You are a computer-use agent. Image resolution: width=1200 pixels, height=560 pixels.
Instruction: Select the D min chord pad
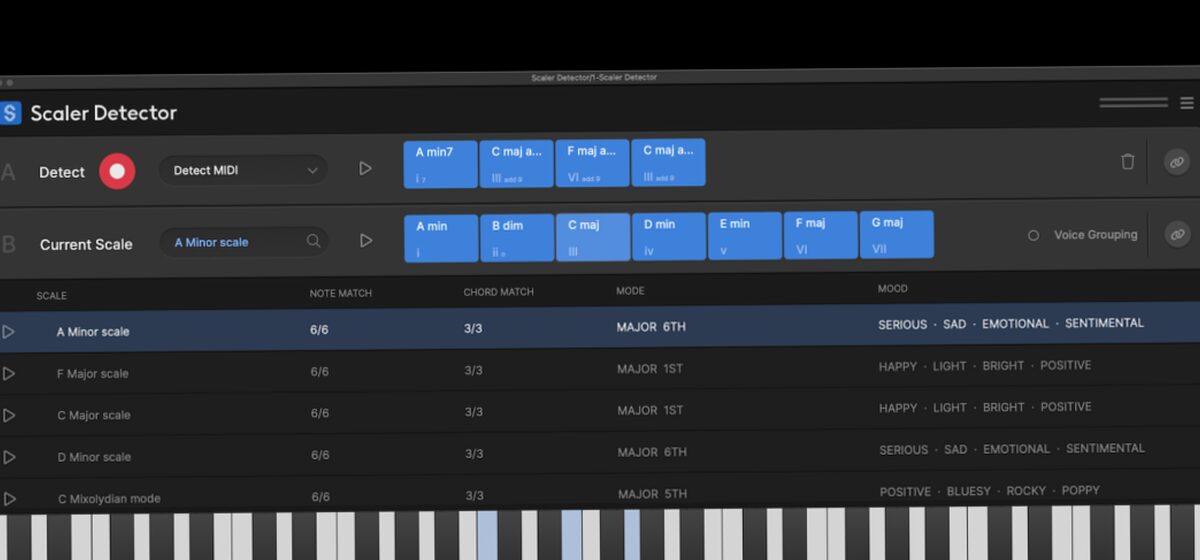pos(669,237)
